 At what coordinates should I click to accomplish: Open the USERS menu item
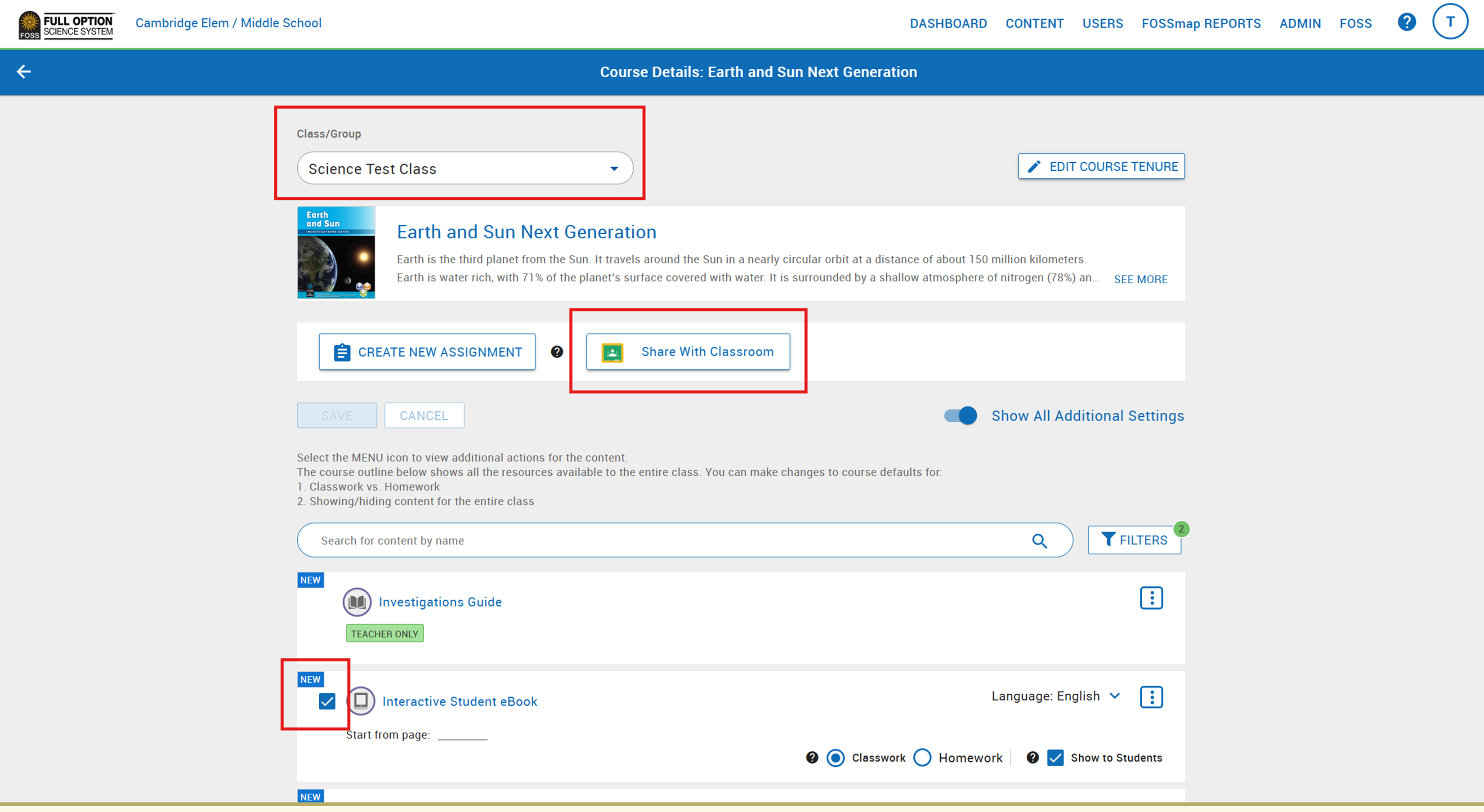[x=1102, y=24]
